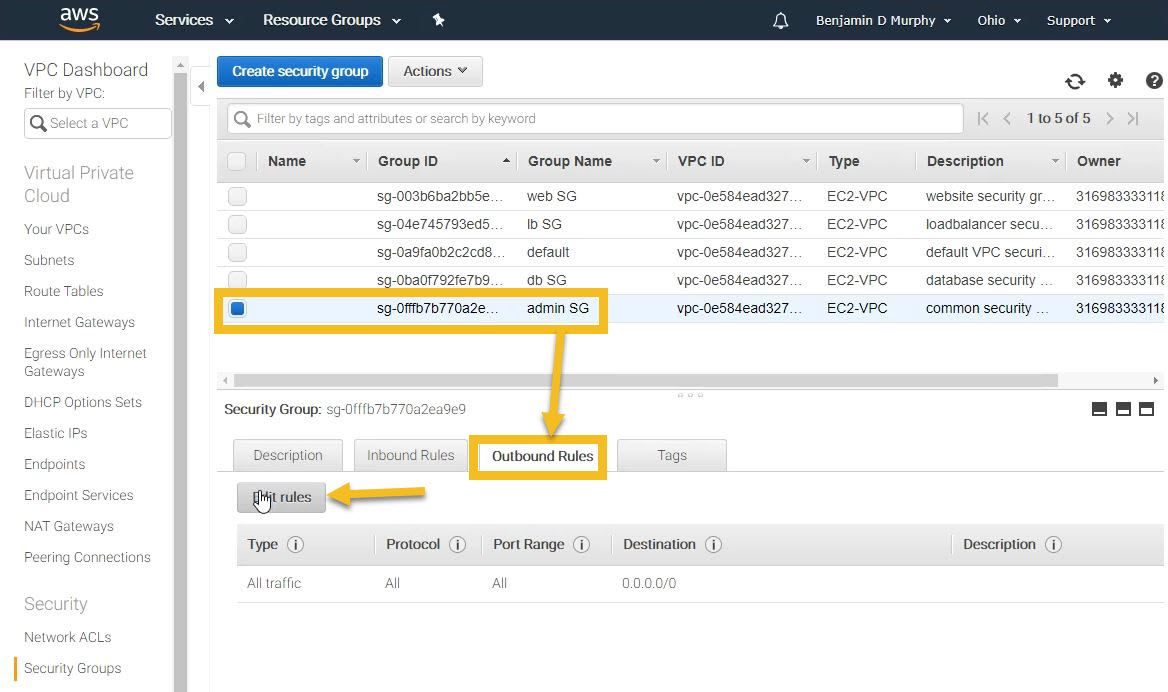1168x692 pixels.
Task: Open Description column dropdown arrow
Action: pyautogui.click(x=1056, y=162)
